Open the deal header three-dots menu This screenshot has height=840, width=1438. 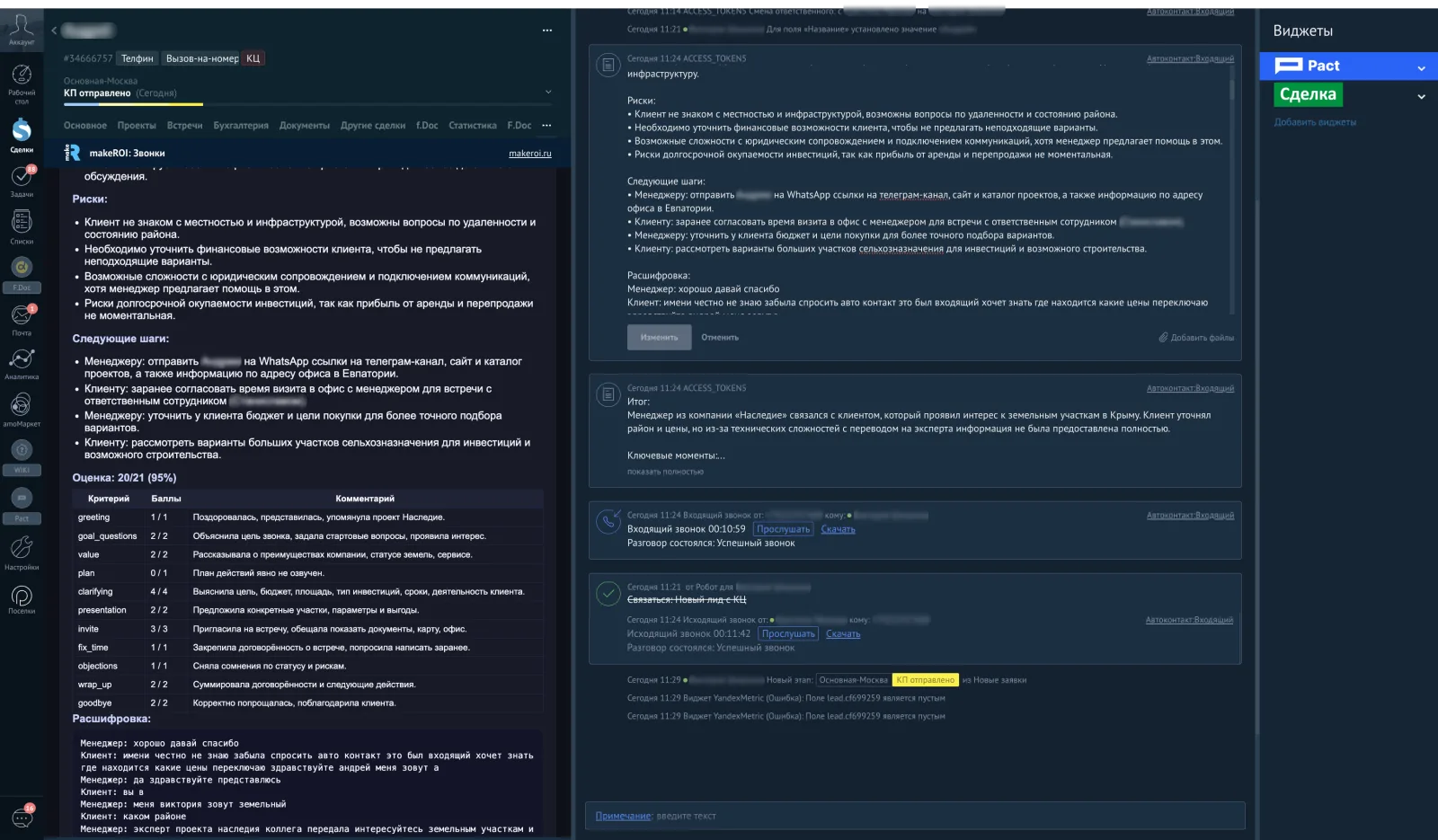(x=546, y=31)
